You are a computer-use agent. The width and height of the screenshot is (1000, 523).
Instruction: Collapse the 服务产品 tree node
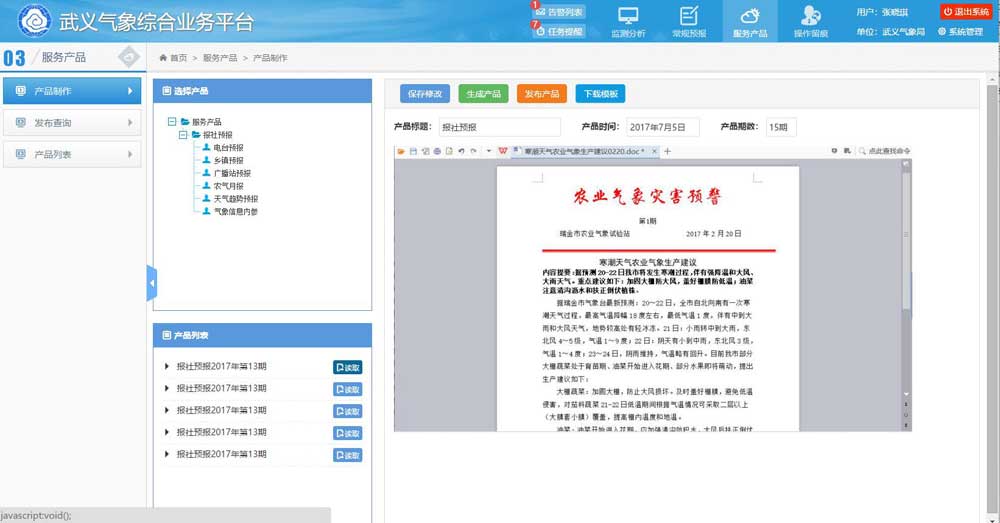[173, 122]
